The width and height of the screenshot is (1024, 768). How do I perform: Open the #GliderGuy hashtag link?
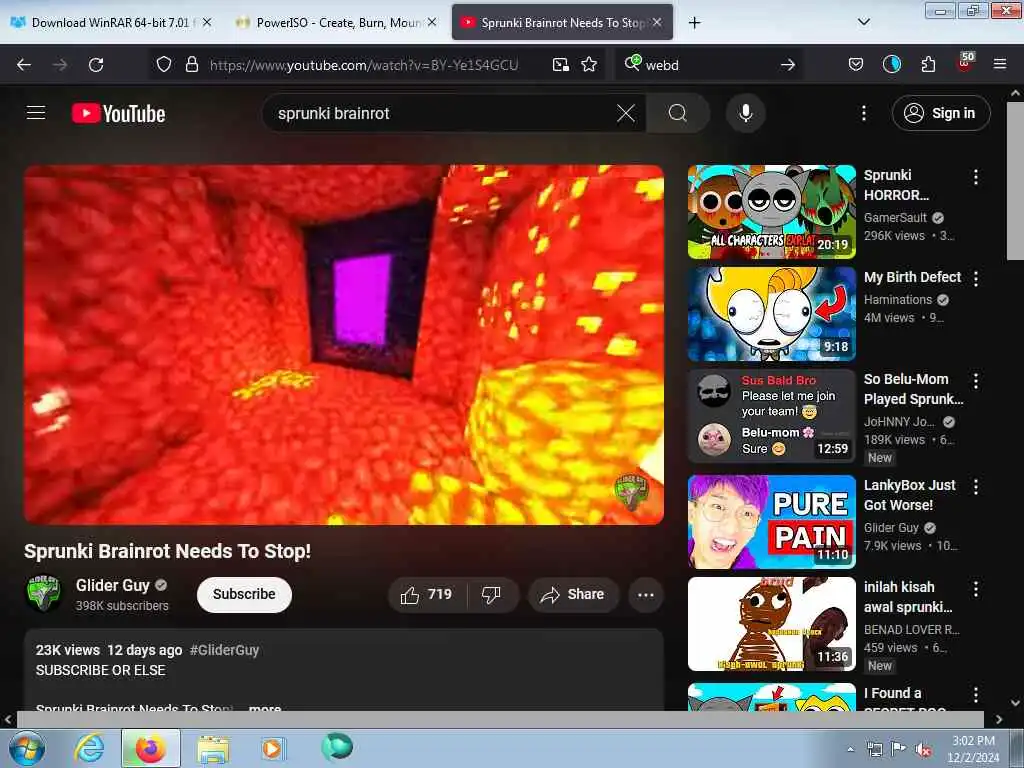[224, 650]
